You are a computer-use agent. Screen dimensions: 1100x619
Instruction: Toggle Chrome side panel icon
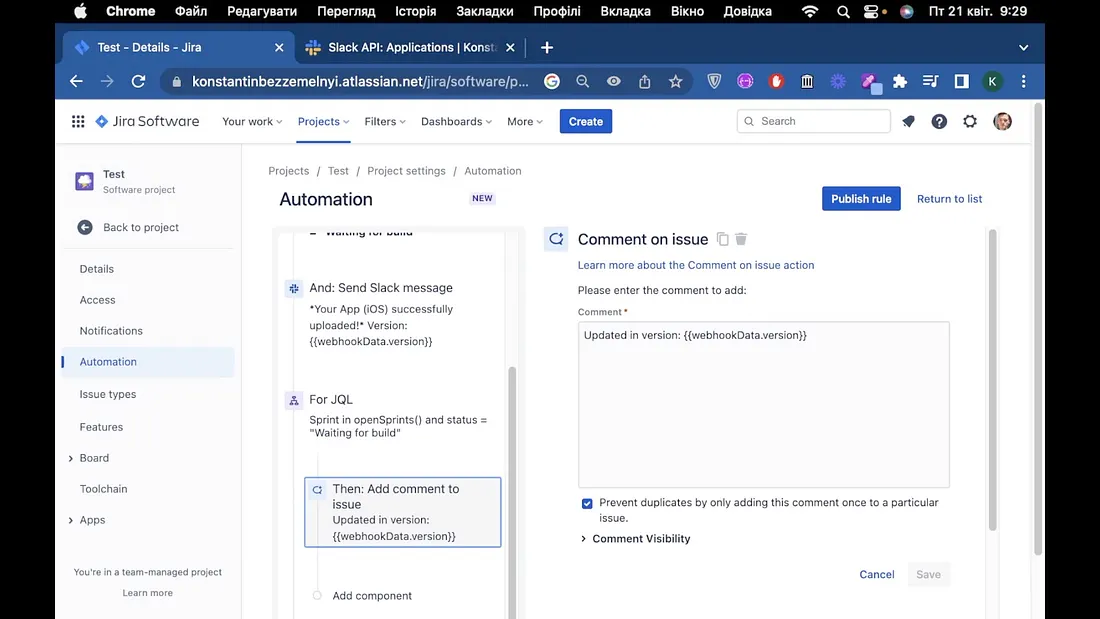pyautogui.click(x=962, y=81)
